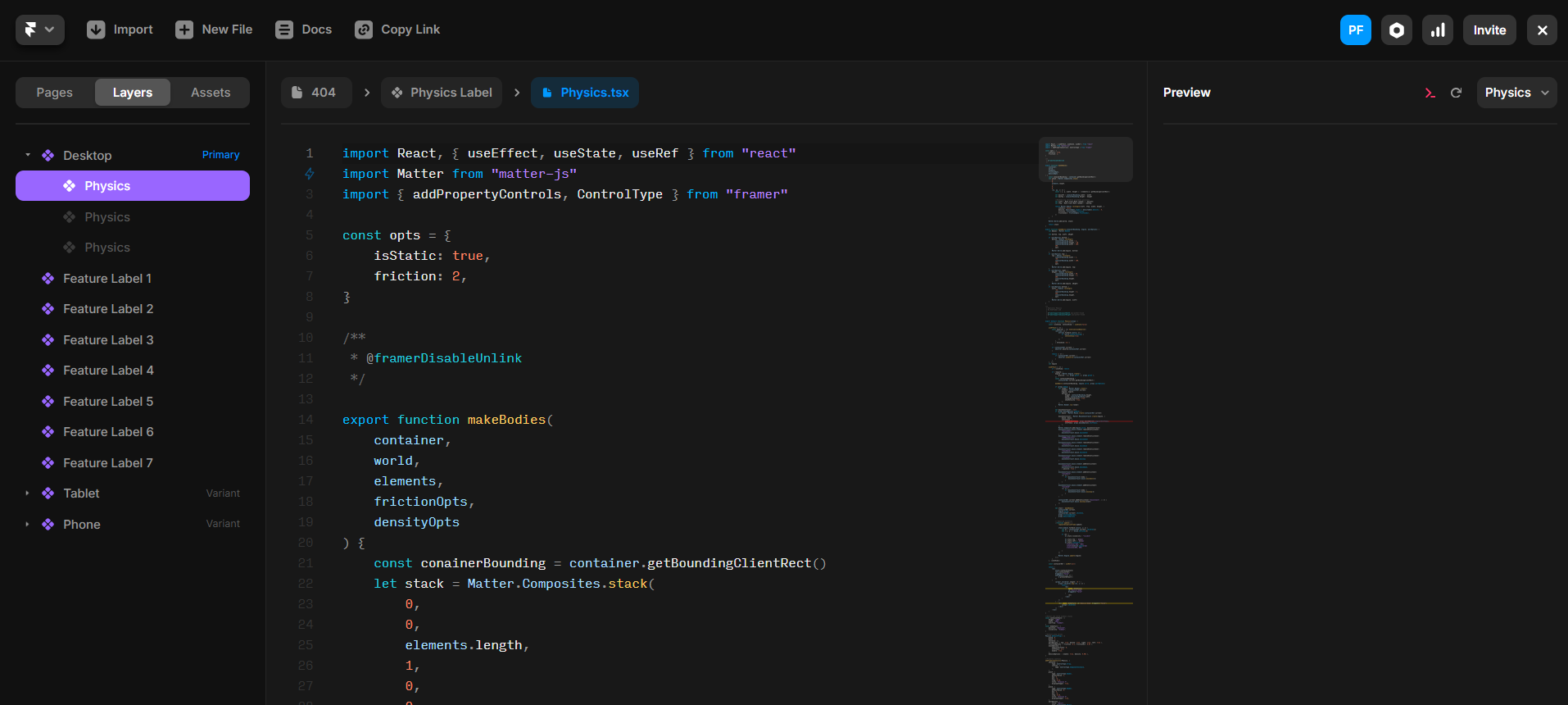
Task: Select the Feature Label 3 layer
Action: (x=108, y=340)
